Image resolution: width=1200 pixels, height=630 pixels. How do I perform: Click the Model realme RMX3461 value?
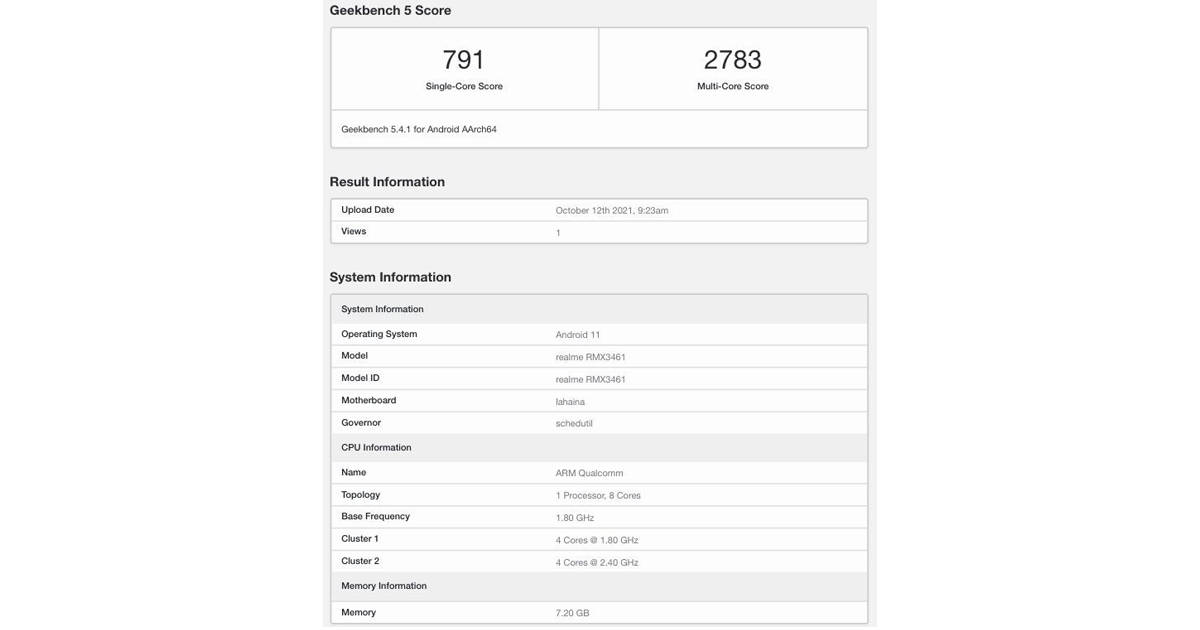coord(590,353)
